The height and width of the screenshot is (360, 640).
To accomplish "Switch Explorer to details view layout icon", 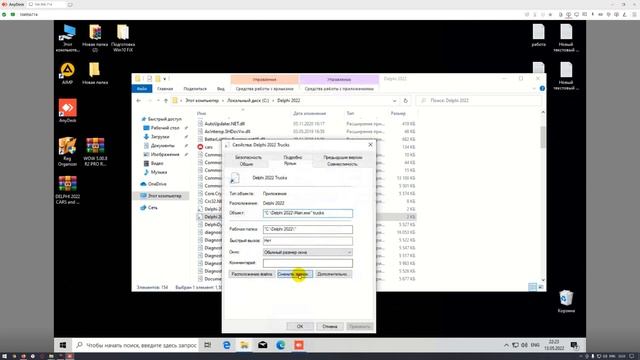I will point(532,287).
